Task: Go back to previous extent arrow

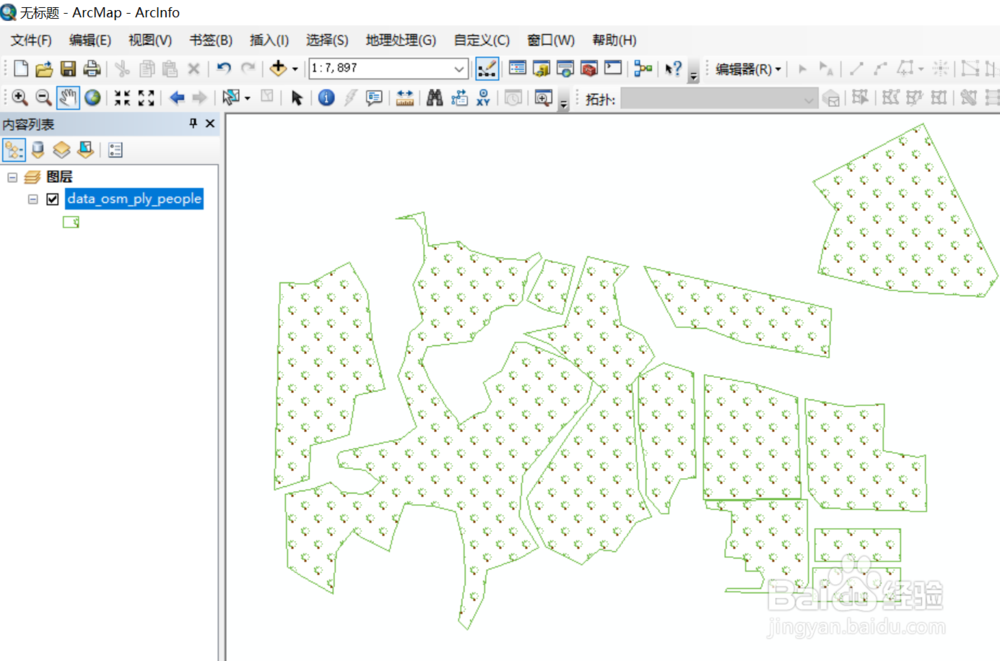Action: point(177,98)
